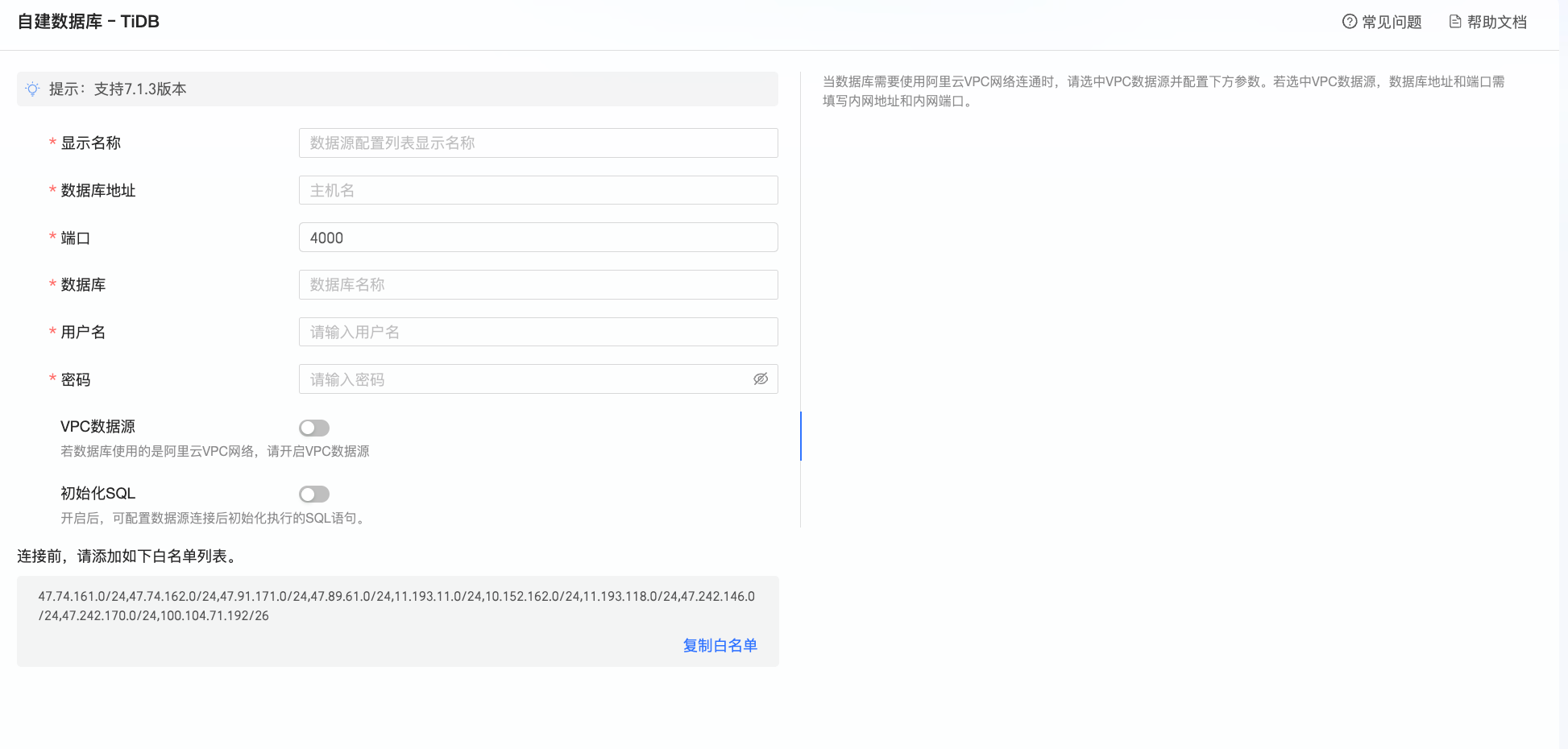The image size is (1568, 749).
Task: Enable the VPC数据源 switch
Action: 314,428
